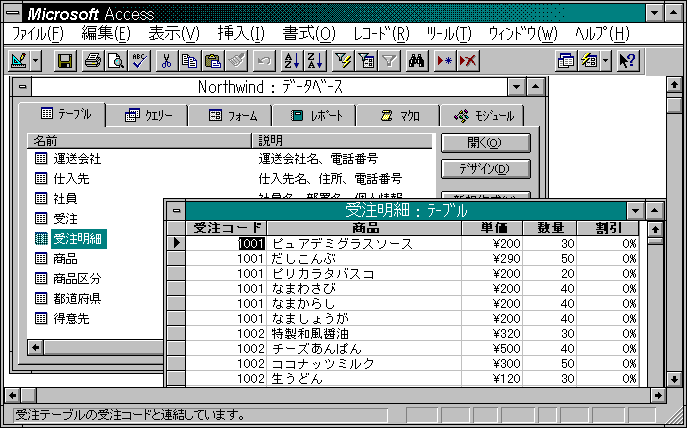The height and width of the screenshot is (428, 687).
Task: Open the レコード(R) menu
Action: pyautogui.click(x=381, y=34)
